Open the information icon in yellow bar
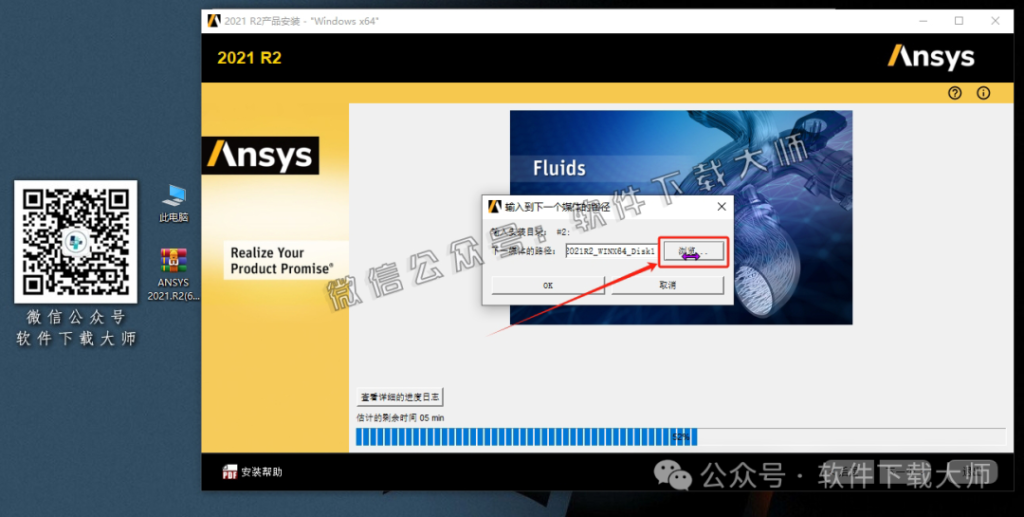 pos(983,93)
